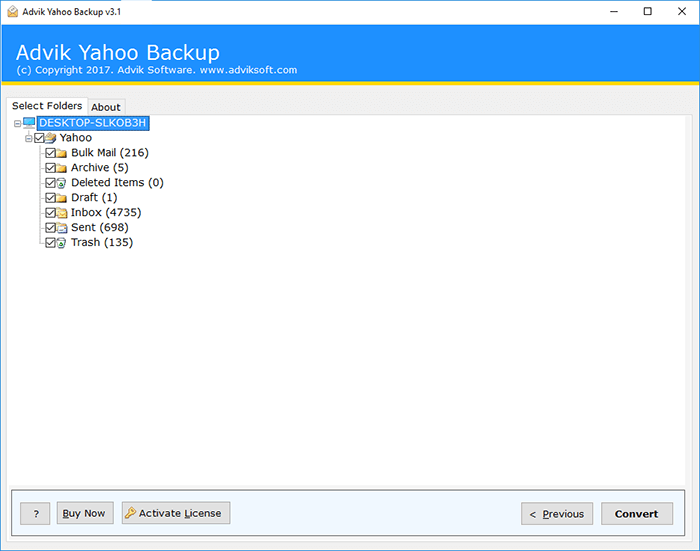Screen dimensions: 700x551
Task: Click the Inbox envelope folder icon
Action: click(62, 213)
